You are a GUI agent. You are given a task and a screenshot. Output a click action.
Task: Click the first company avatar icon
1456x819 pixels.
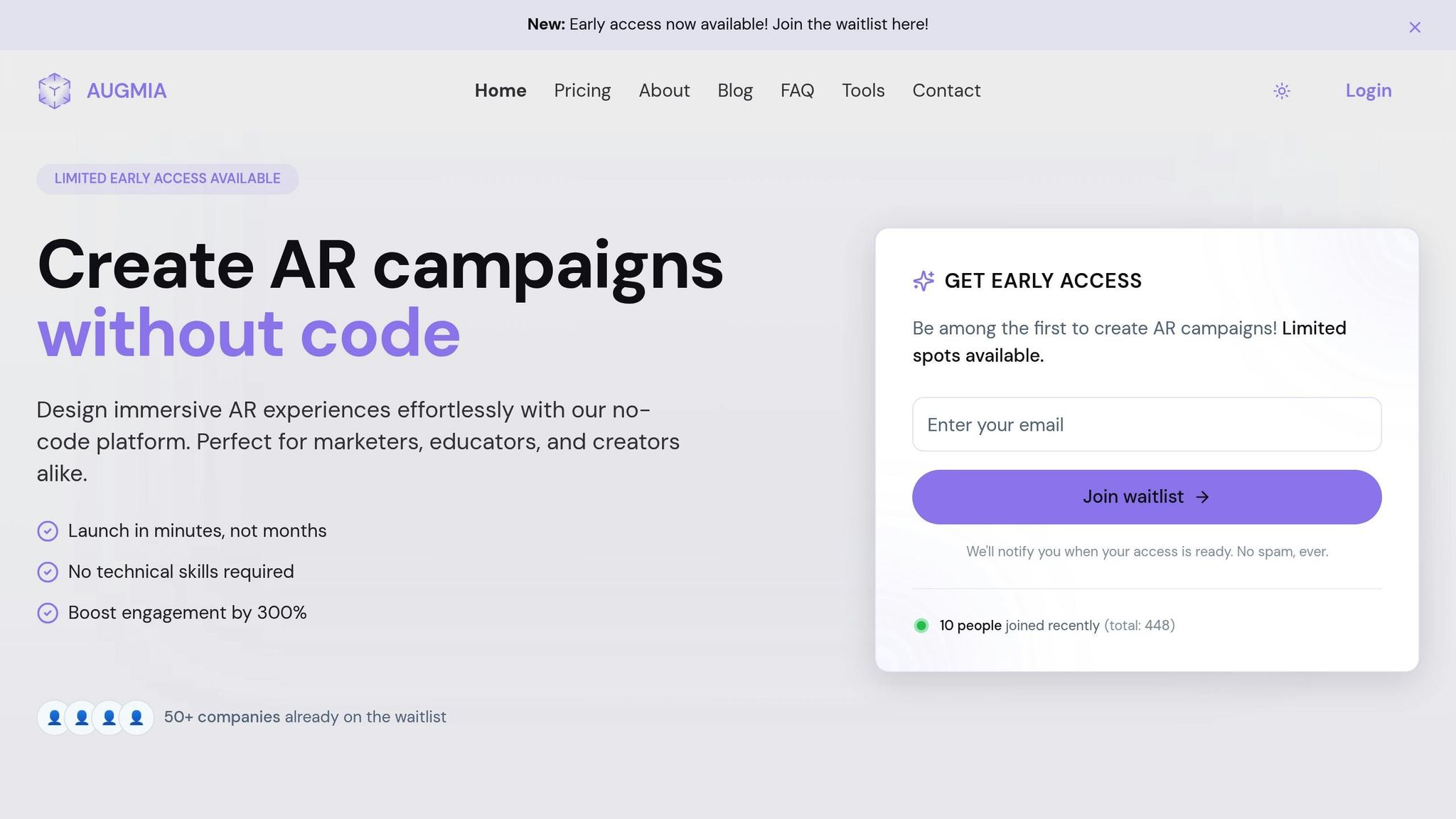(x=54, y=717)
